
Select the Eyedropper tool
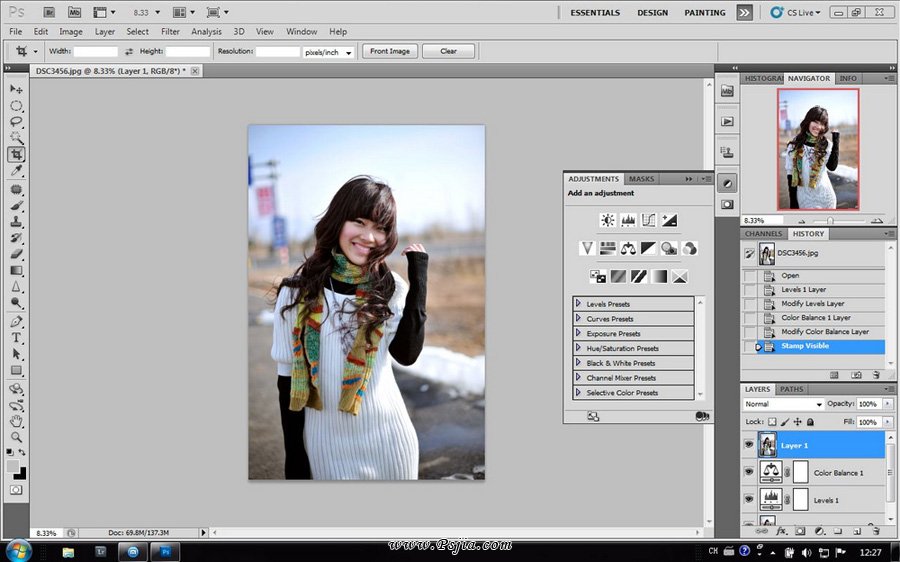[x=17, y=171]
